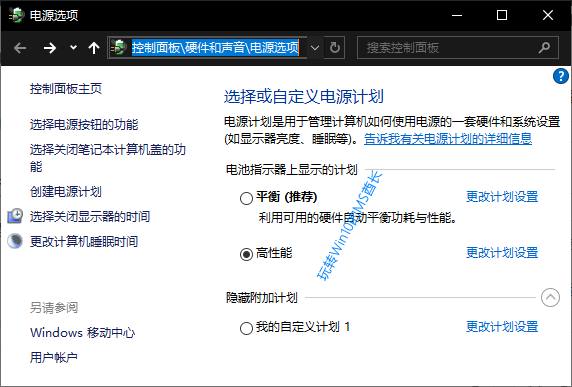Click the window title bar power icon
The height and width of the screenshot is (387, 572).
(16, 15)
